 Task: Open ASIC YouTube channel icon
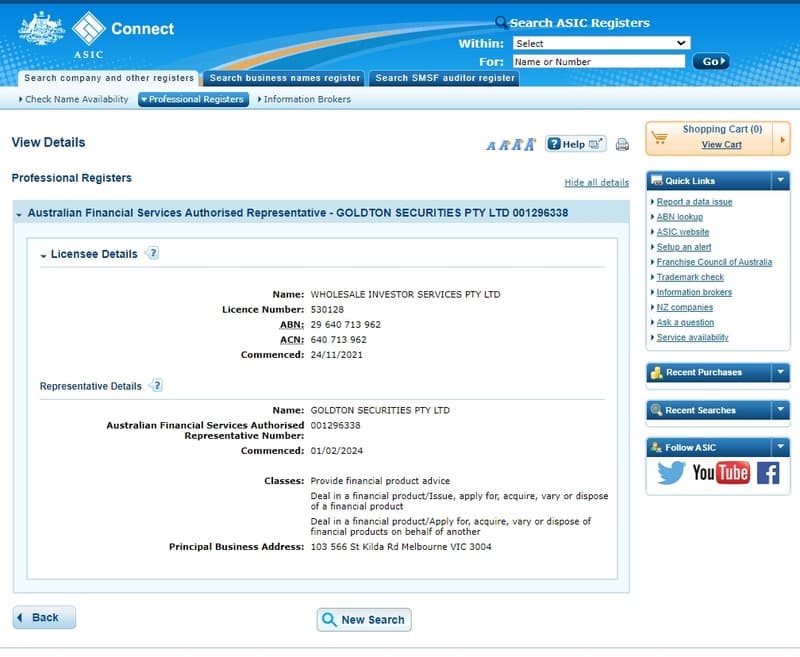point(721,473)
